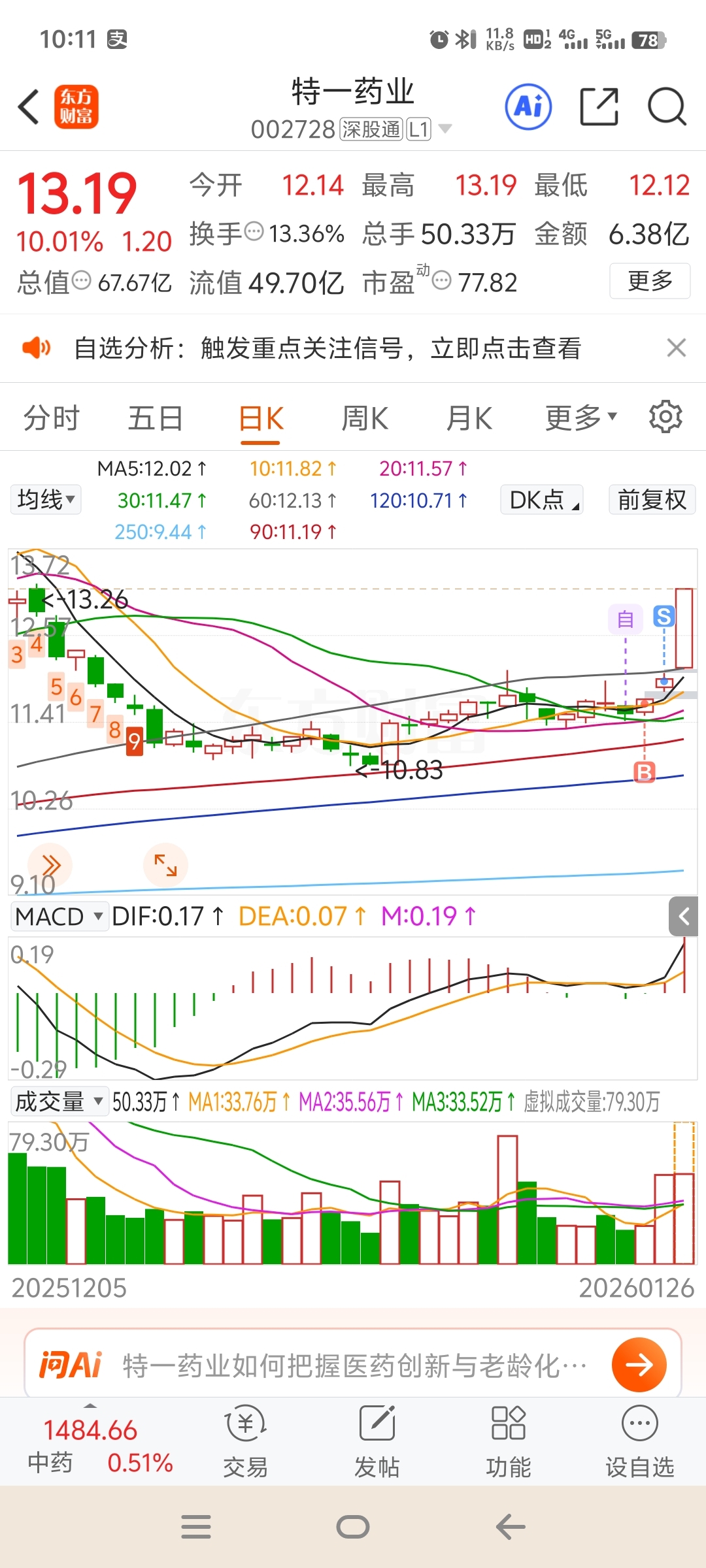Tap the battery indicator in status bar
The image size is (706, 1568).
coord(648,40)
